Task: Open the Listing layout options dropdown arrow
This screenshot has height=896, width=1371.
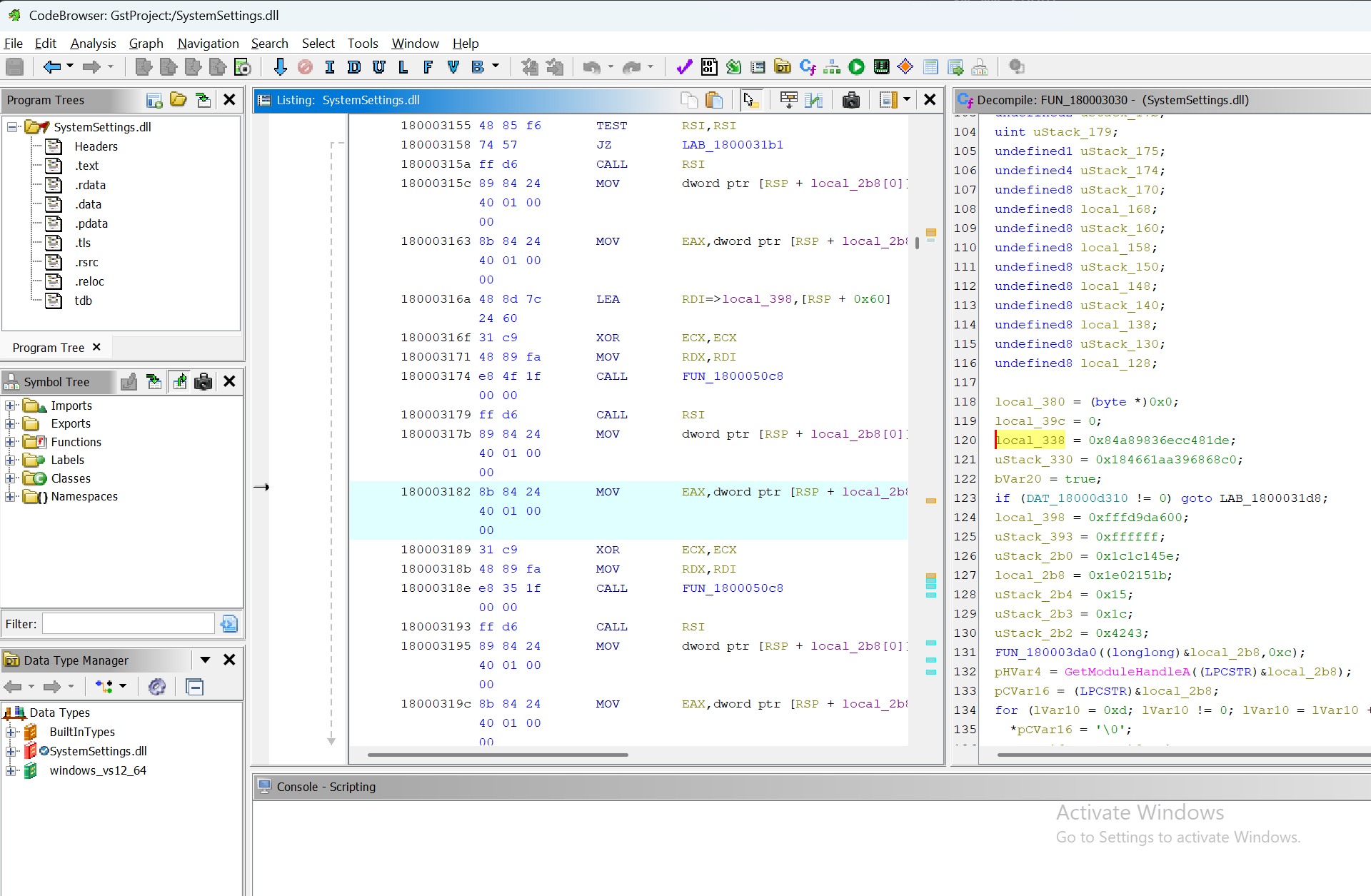Action: [907, 99]
